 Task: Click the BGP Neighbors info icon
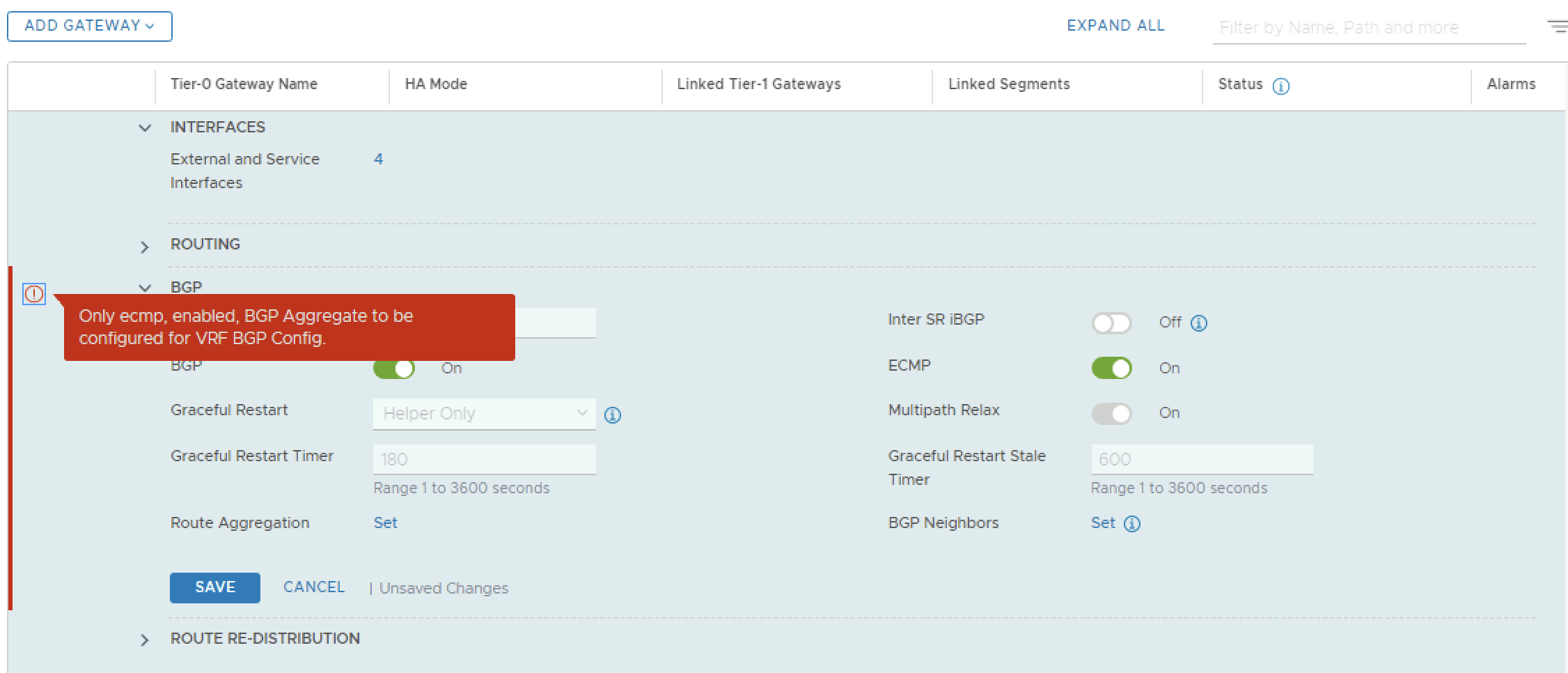[x=1132, y=524]
